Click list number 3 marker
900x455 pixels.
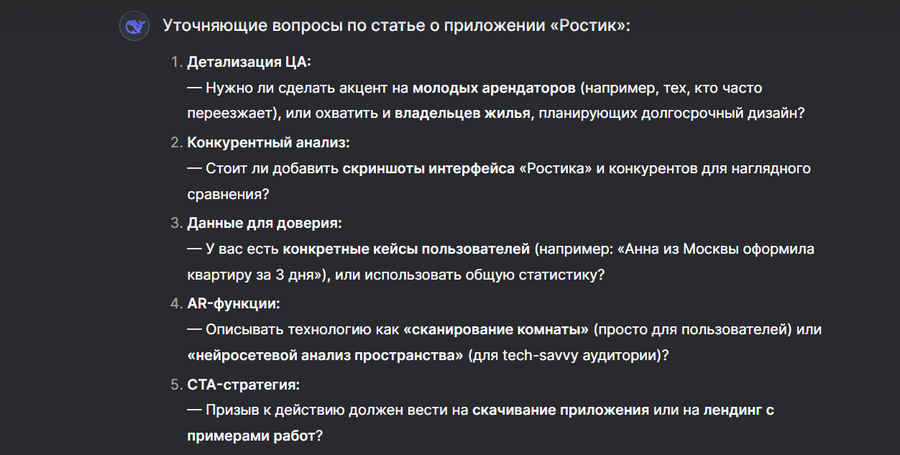[175, 223]
